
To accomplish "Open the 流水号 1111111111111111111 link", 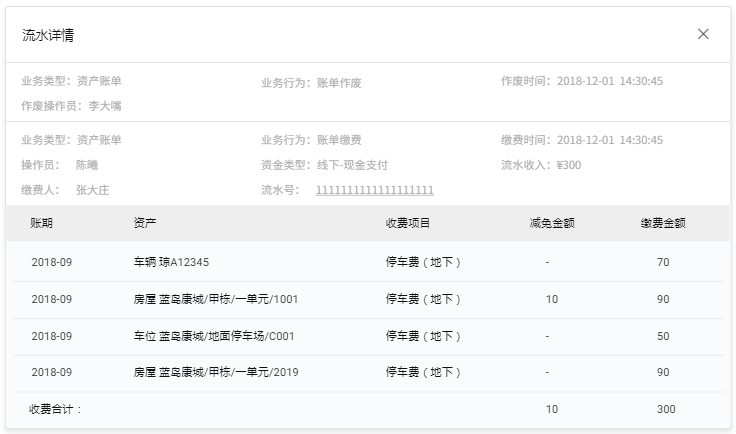I will click(x=375, y=190).
